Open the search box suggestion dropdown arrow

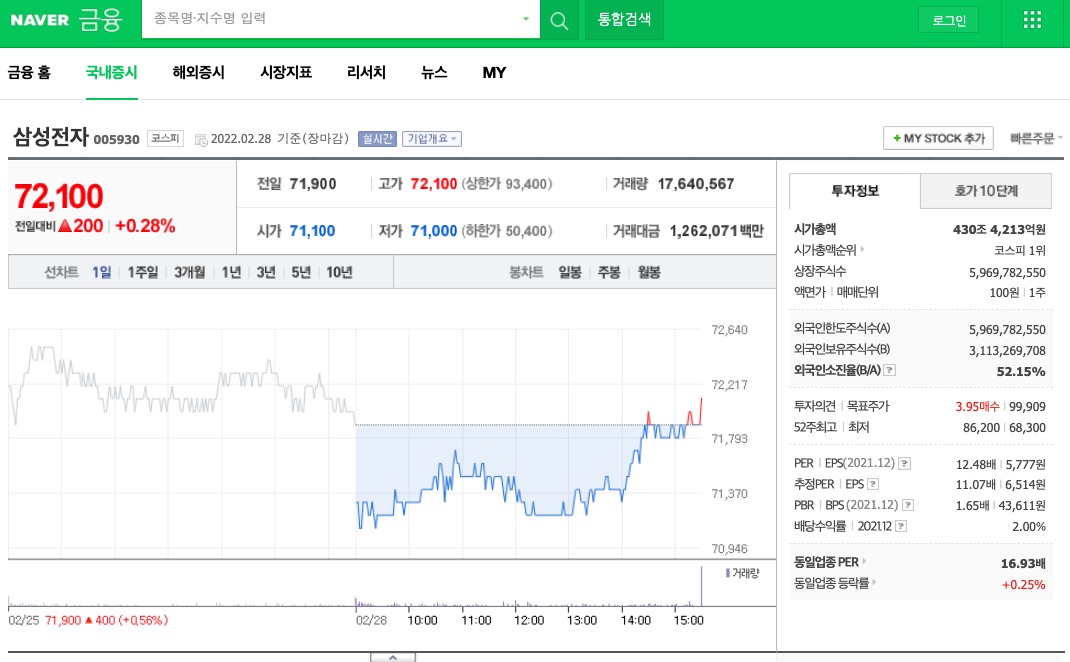coord(525,19)
